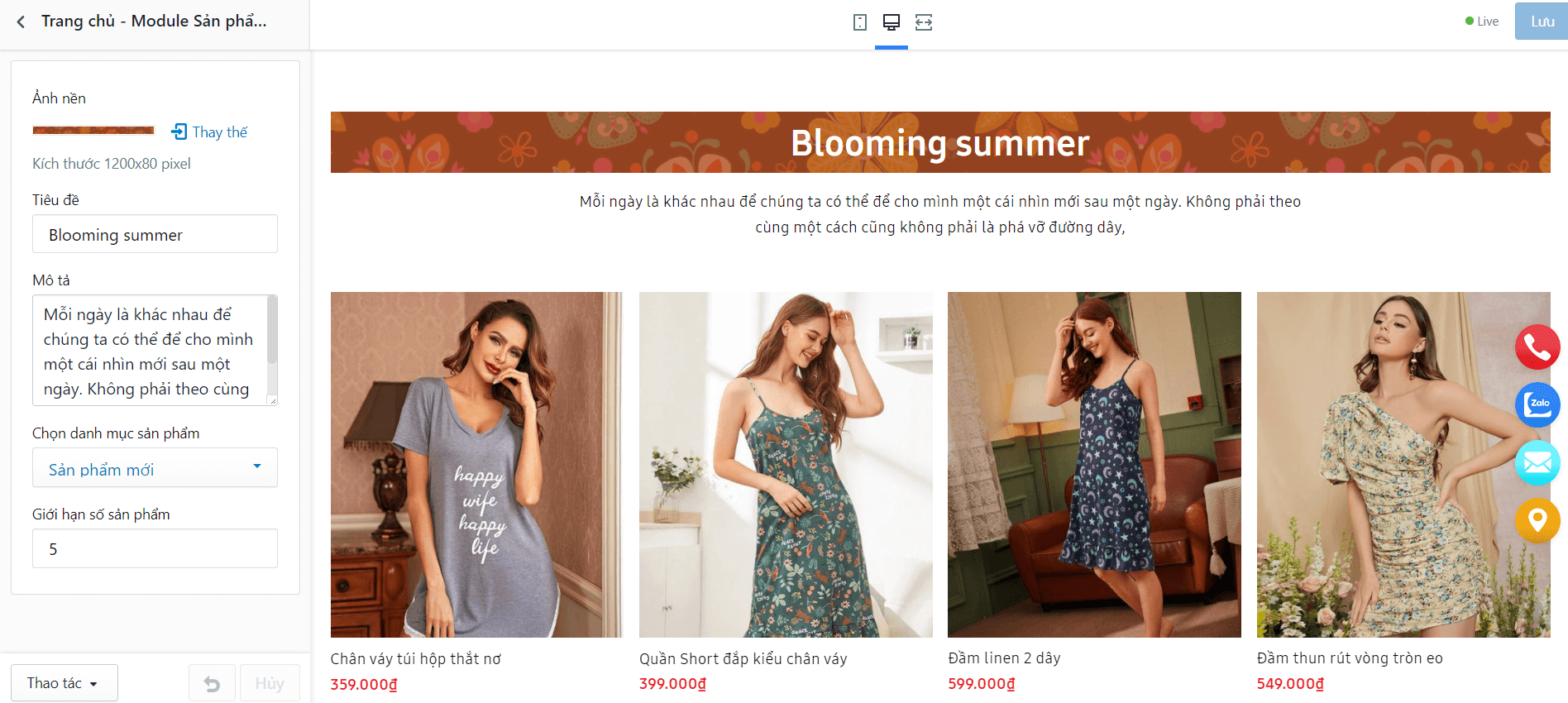Click the product limit number field
This screenshot has height=703, width=1568.
155,549
